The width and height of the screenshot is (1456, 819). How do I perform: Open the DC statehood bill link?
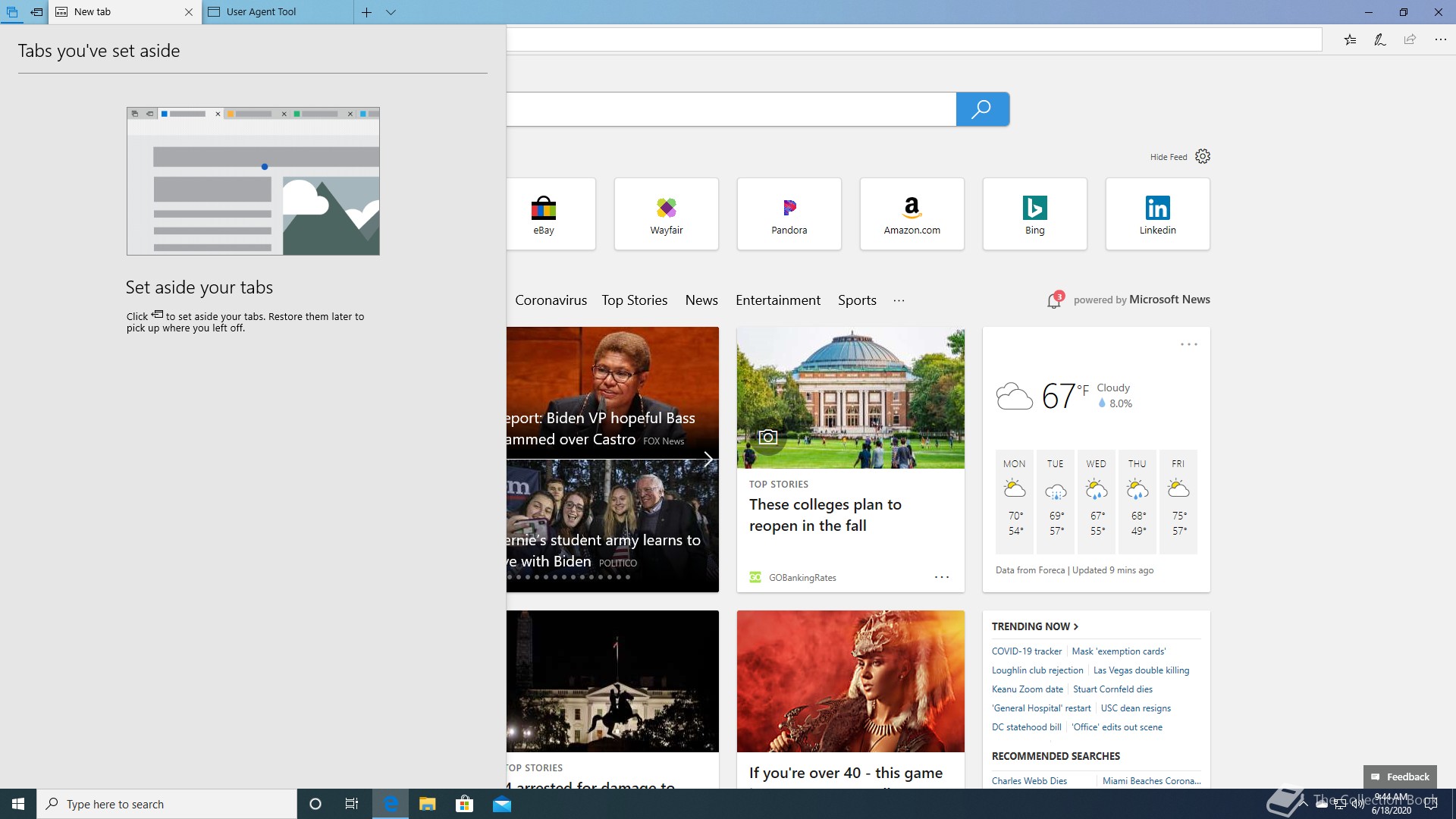point(1026,727)
